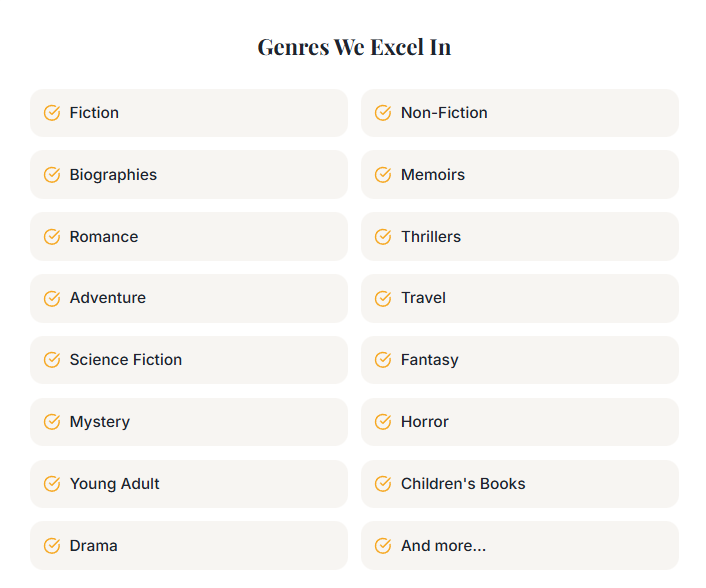Click the check icon next to Children's Books
Image resolution: width=706 pixels, height=588 pixels.
383,484
